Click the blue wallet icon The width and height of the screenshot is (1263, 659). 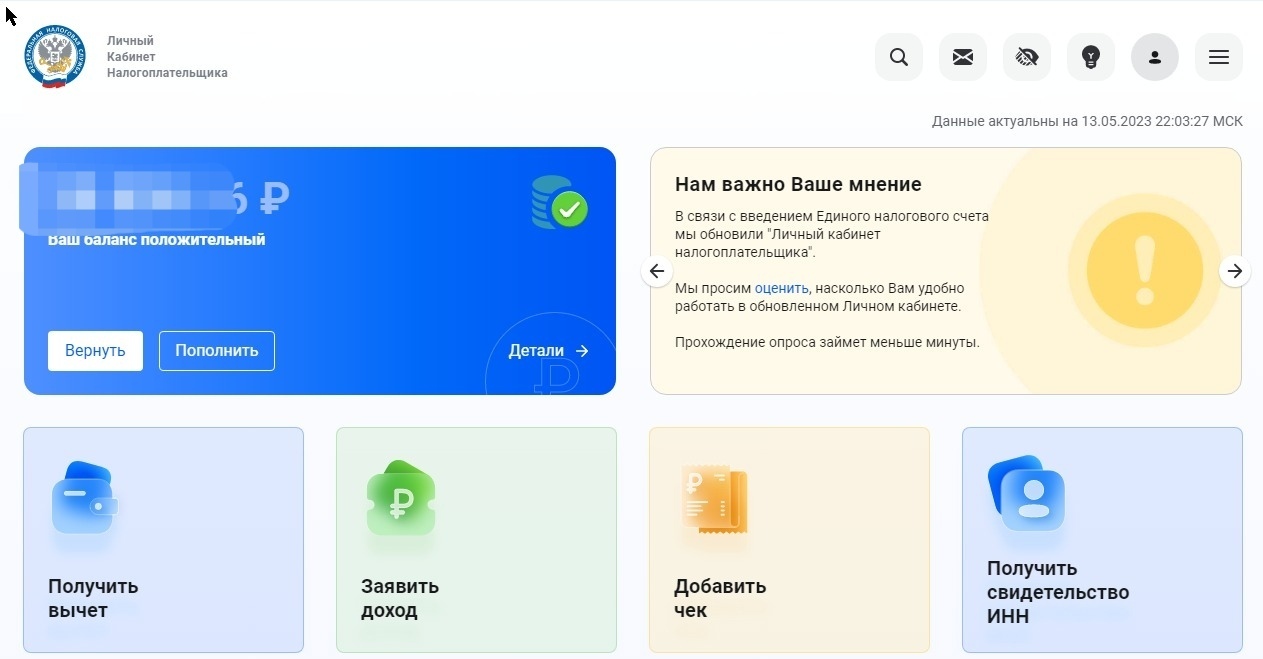[x=84, y=499]
